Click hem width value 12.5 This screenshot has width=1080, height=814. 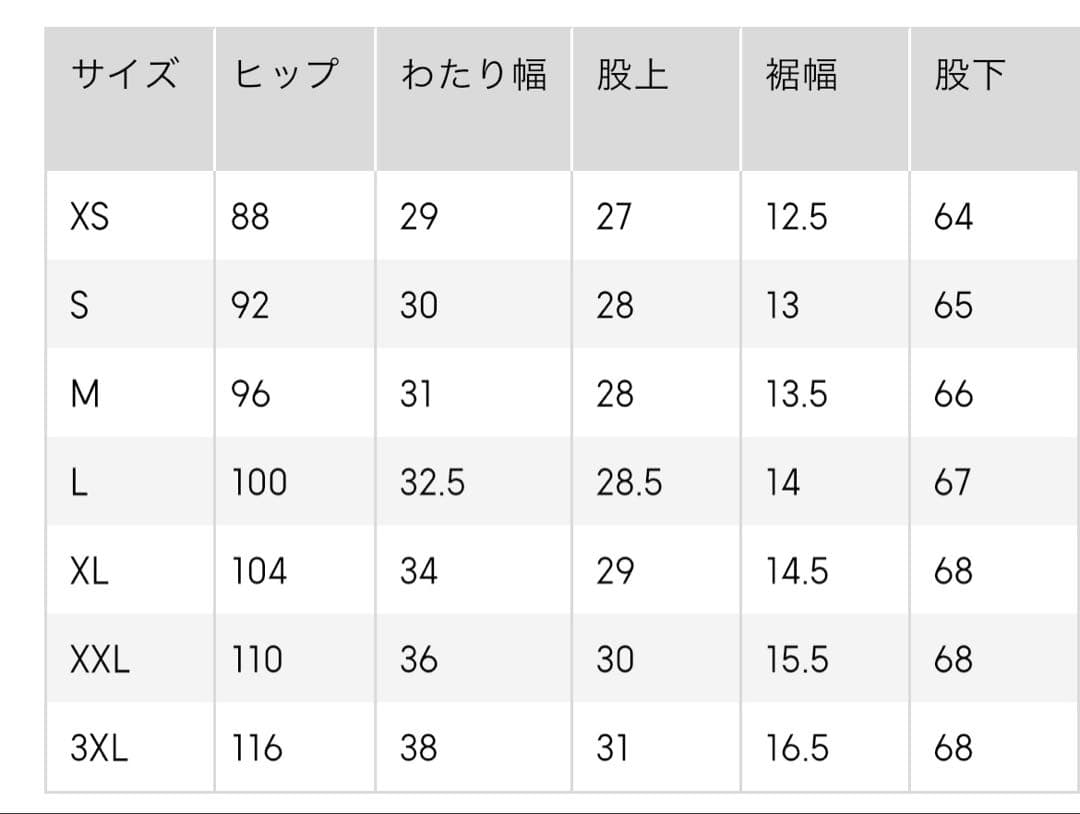(797, 216)
